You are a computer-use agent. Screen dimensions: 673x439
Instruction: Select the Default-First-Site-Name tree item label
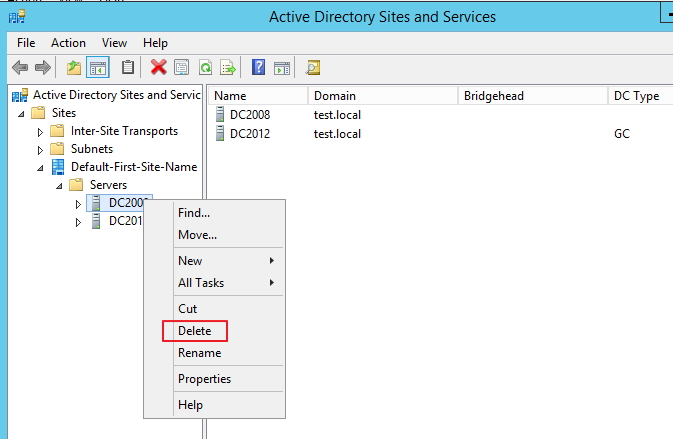pyautogui.click(x=134, y=167)
